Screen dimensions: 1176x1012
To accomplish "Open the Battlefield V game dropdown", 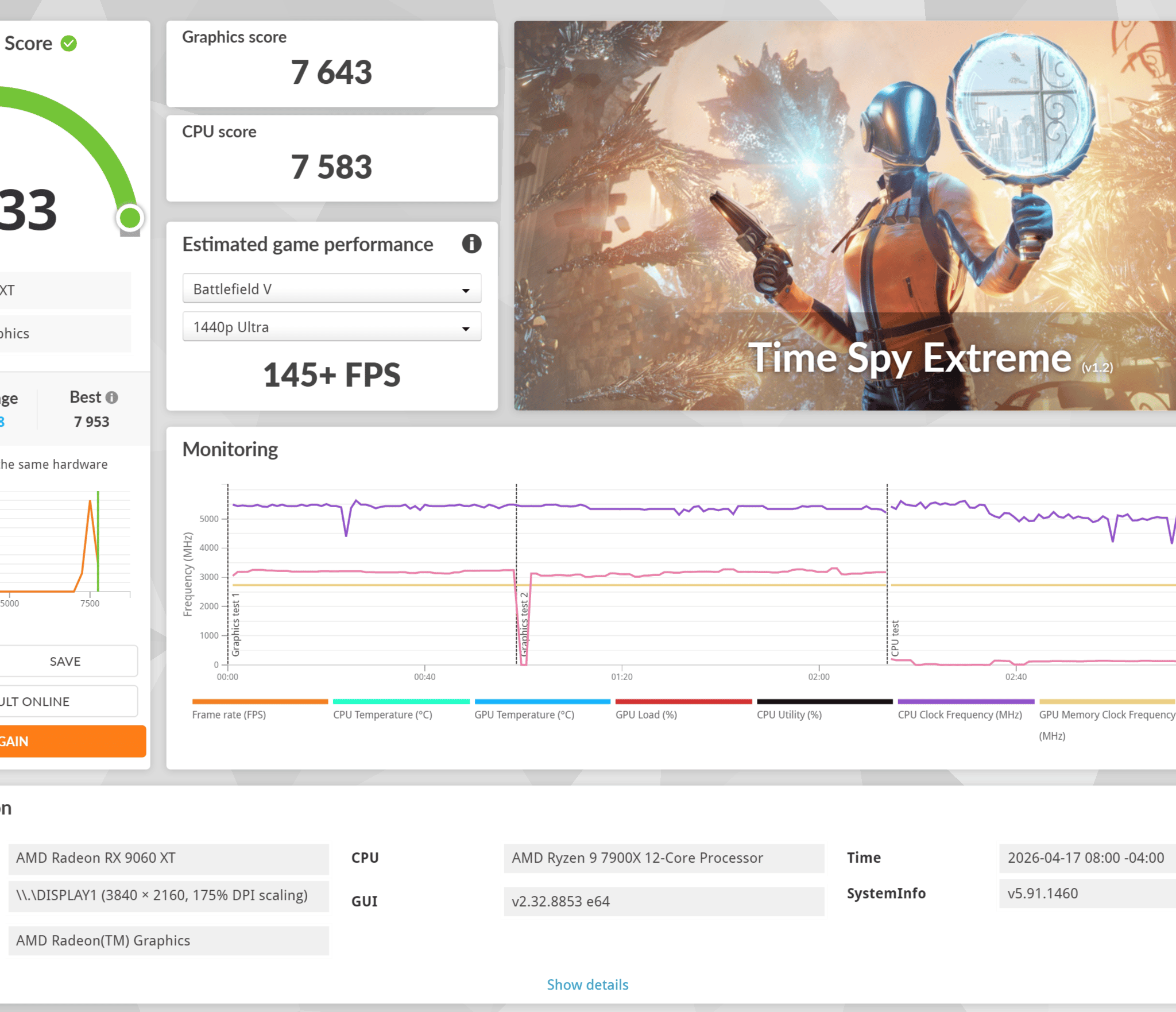I will (332, 288).
